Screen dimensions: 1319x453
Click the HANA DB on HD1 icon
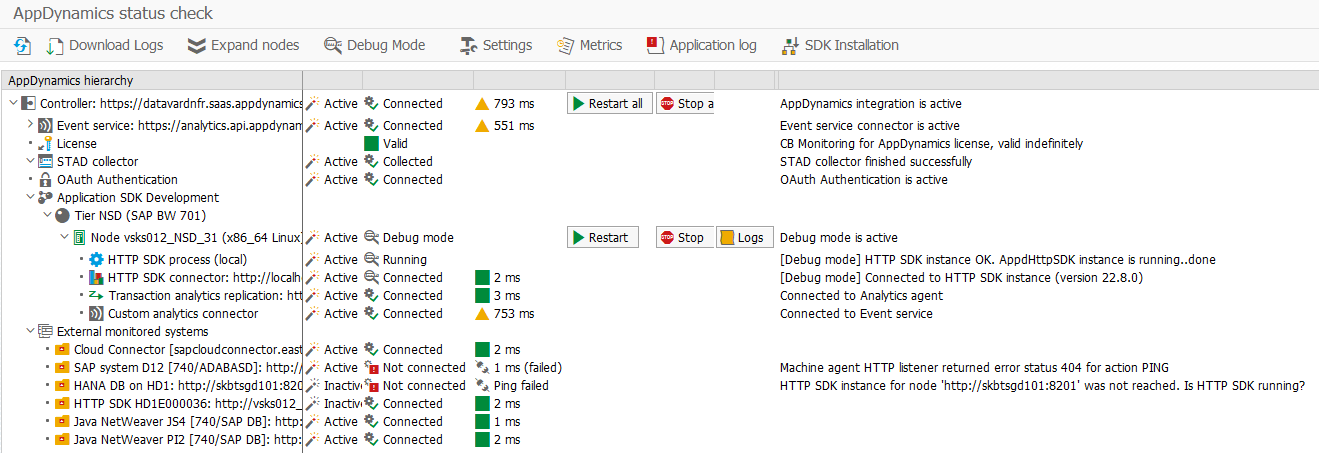[x=62, y=385]
